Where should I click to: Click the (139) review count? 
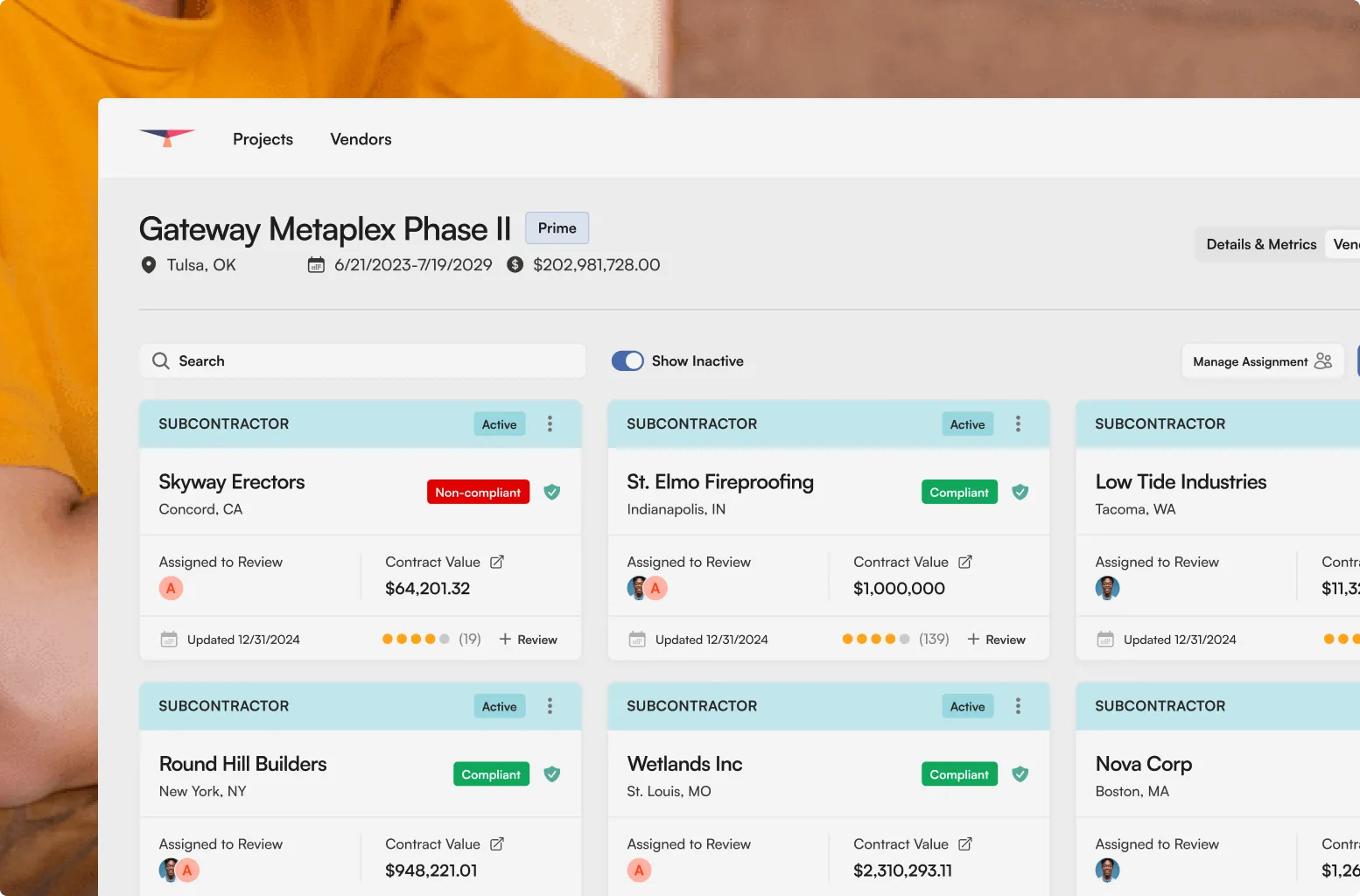[934, 639]
